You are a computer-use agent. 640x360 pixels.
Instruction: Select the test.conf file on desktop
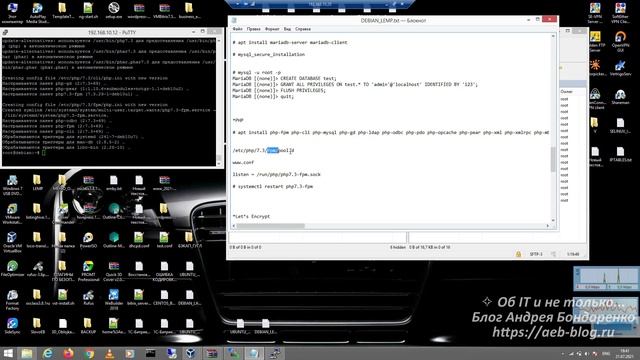pos(164,240)
